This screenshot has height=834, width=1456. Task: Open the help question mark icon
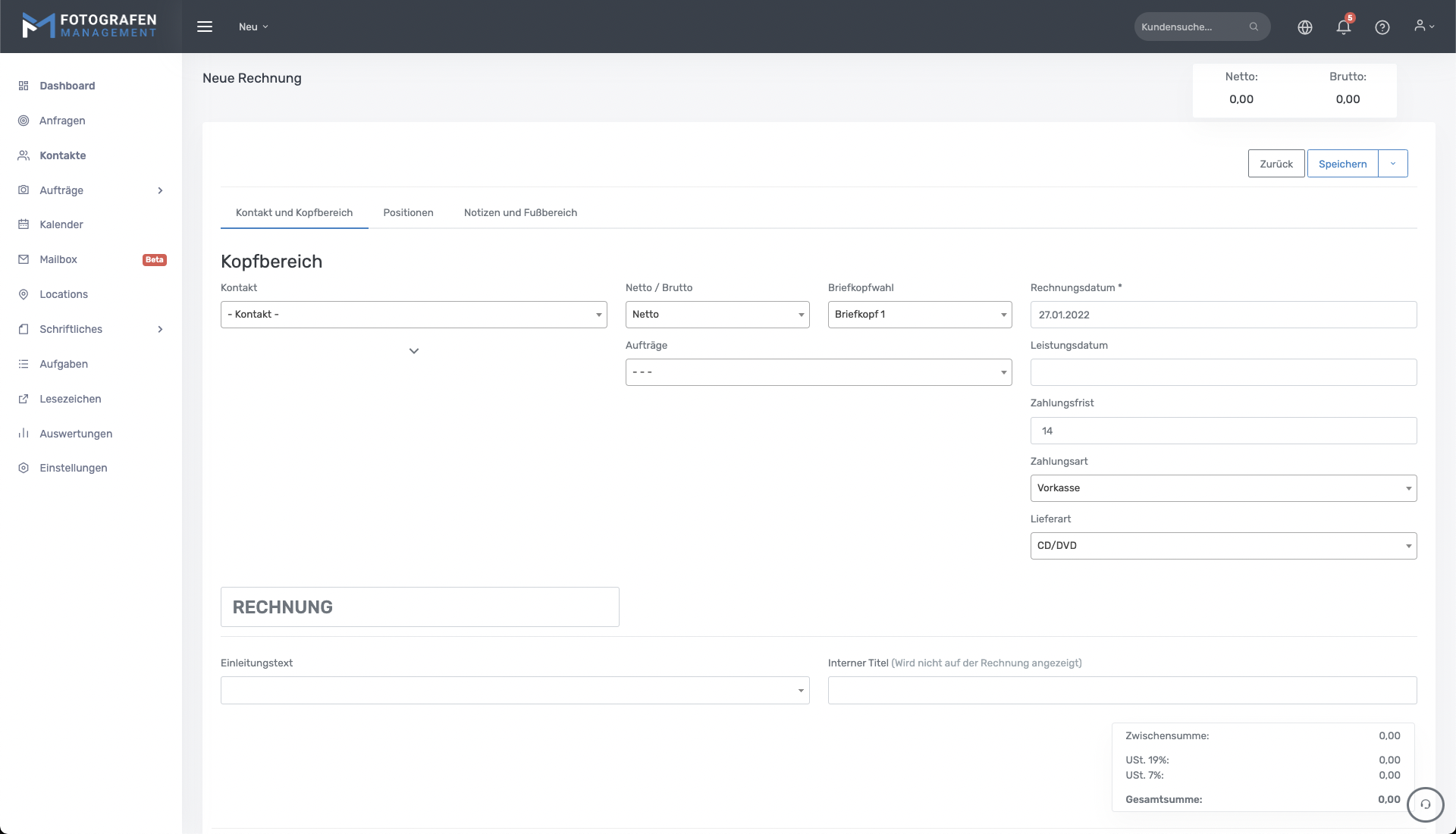pos(1382,27)
